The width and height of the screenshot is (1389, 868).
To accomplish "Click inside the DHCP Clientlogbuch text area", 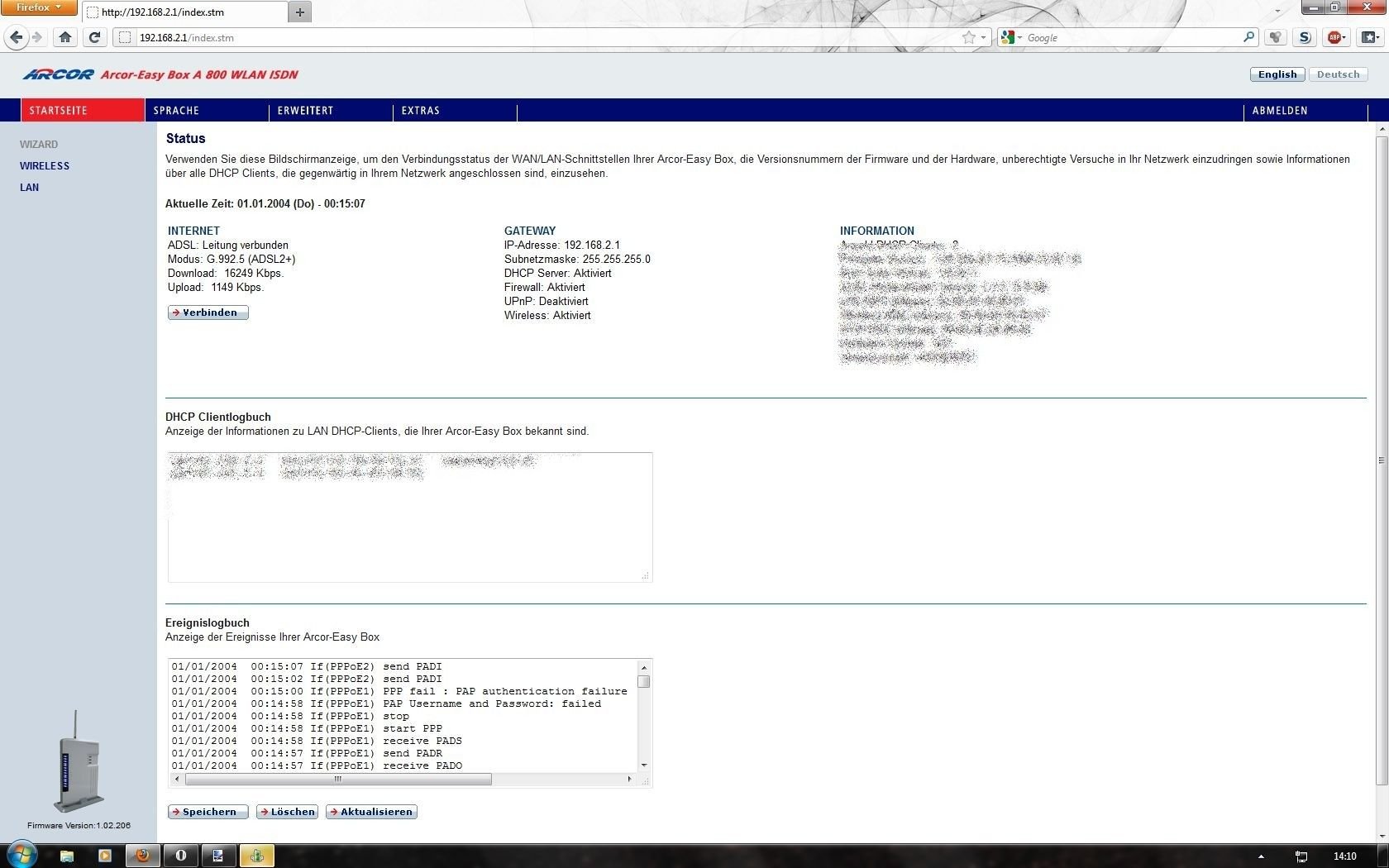I will (x=410, y=517).
